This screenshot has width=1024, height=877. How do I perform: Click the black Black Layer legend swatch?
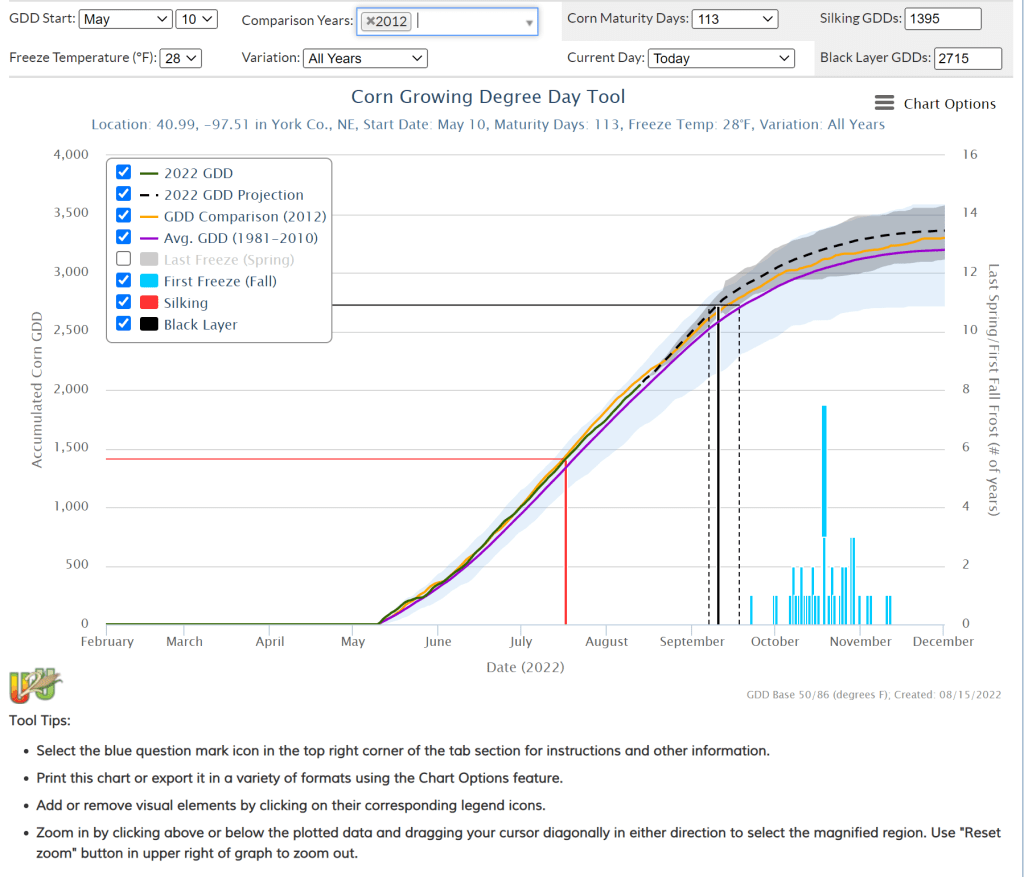[x=149, y=324]
